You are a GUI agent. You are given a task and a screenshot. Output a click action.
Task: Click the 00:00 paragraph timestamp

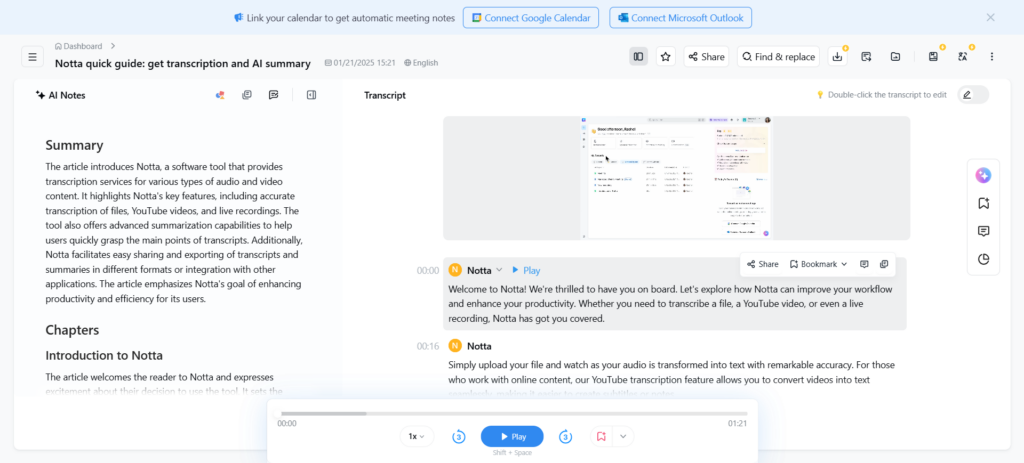tap(428, 270)
